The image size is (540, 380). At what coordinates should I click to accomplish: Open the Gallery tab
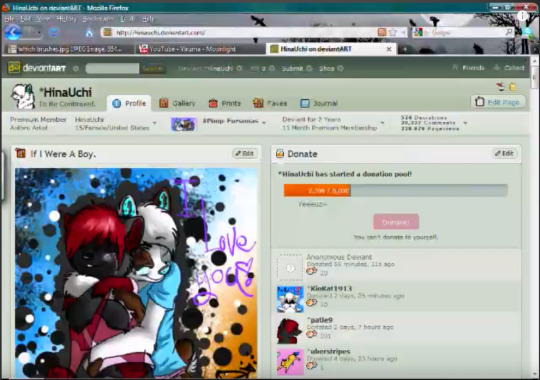click(177, 103)
